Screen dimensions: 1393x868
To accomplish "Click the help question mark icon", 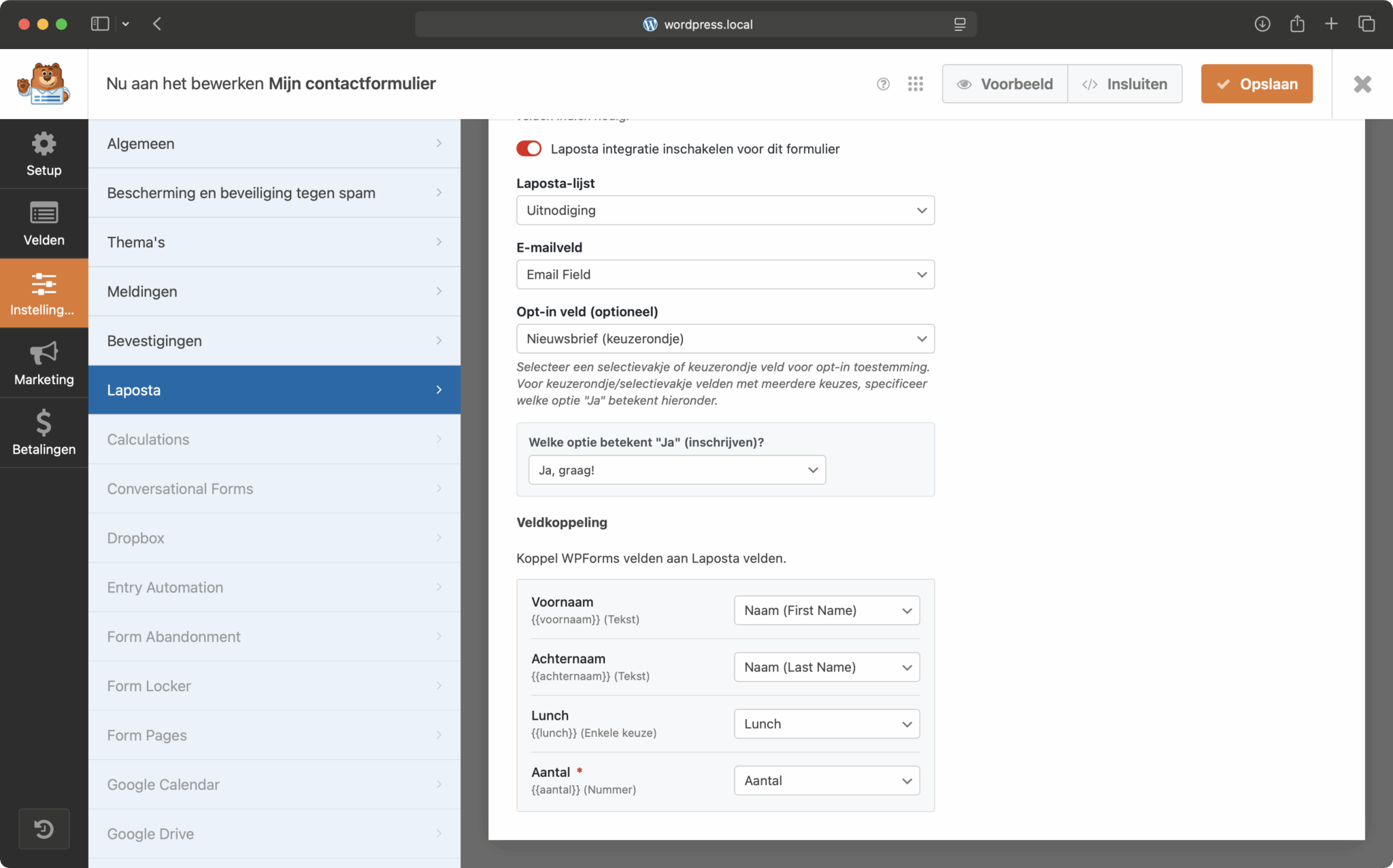I will 883,84.
